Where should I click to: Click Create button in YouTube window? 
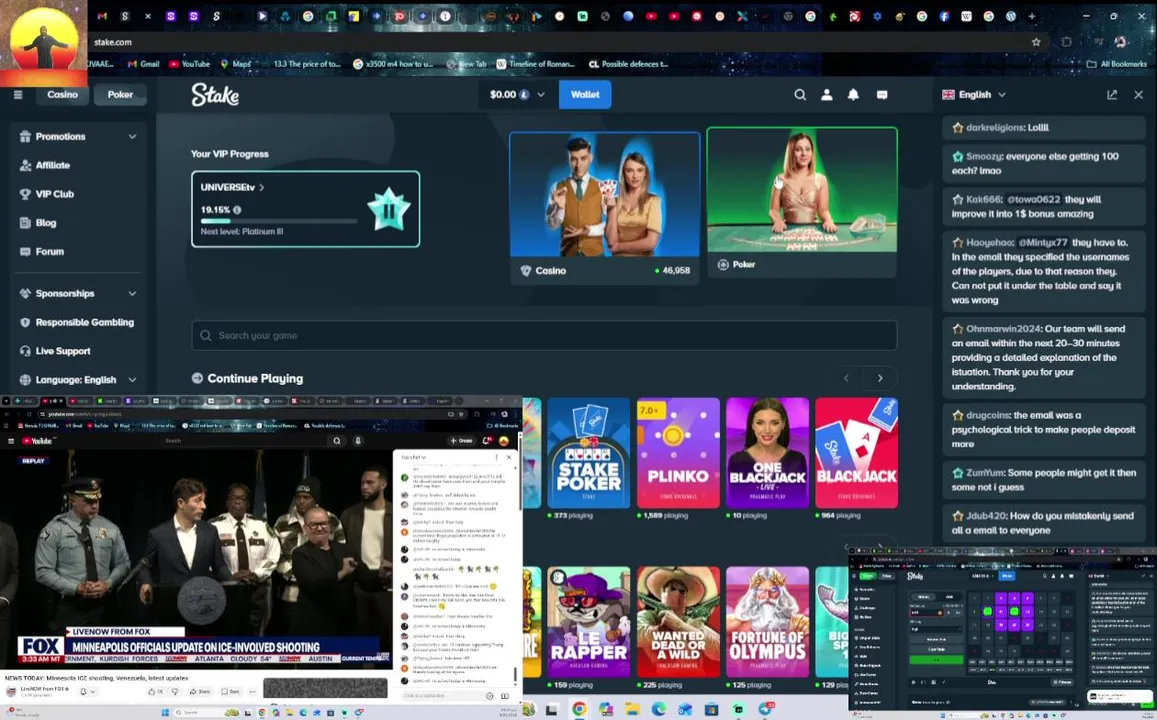tap(461, 440)
